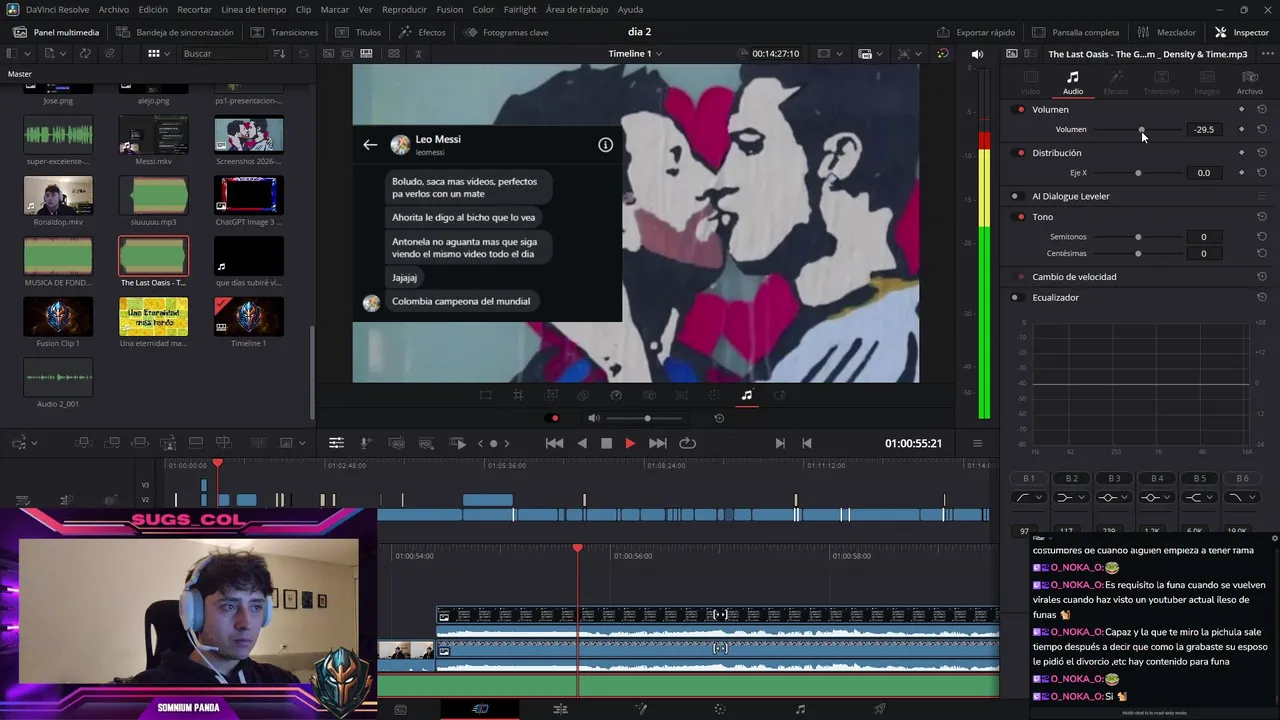Open the Fairlight menu
This screenshot has height=720, width=1280.
[520, 9]
